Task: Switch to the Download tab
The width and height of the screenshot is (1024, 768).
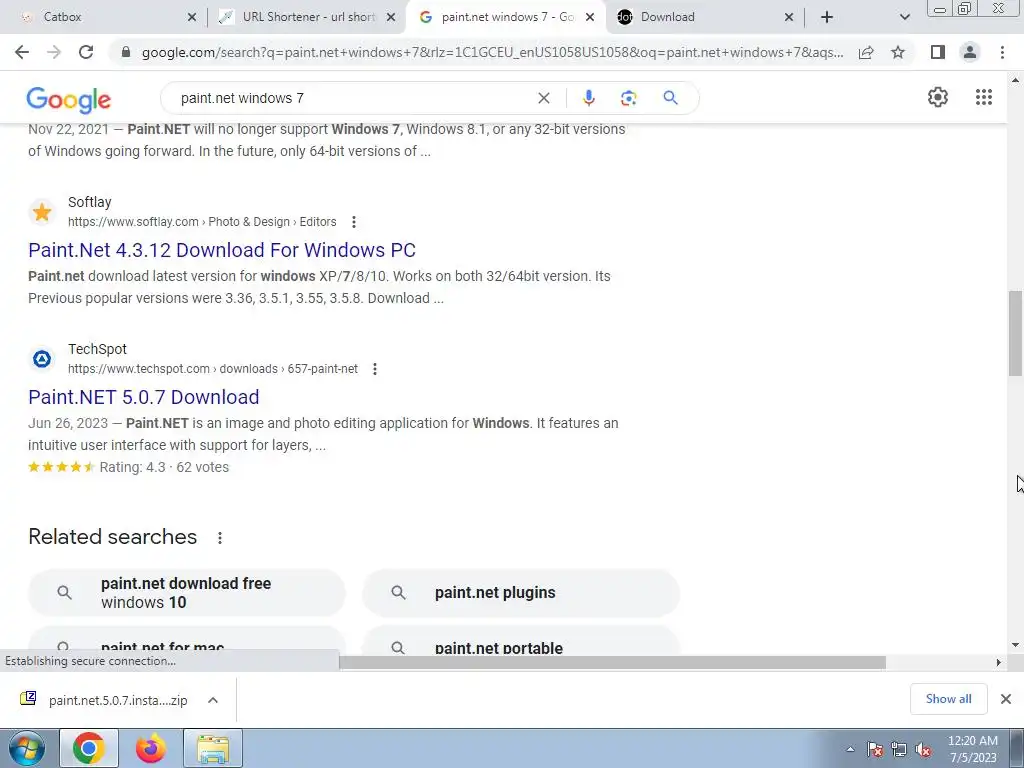Action: 706,17
